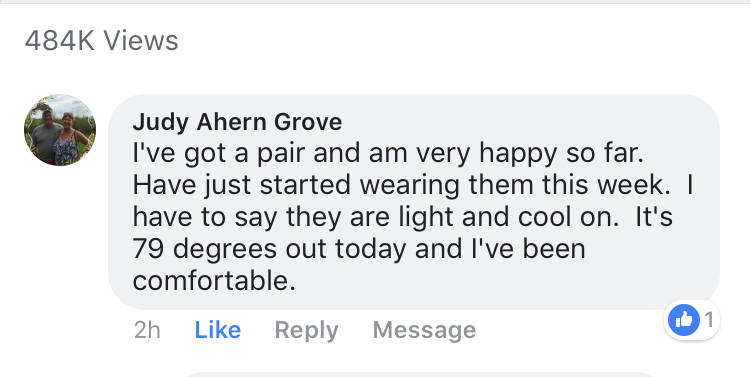Open Judy Ahern Grove's profile name link

tap(237, 122)
